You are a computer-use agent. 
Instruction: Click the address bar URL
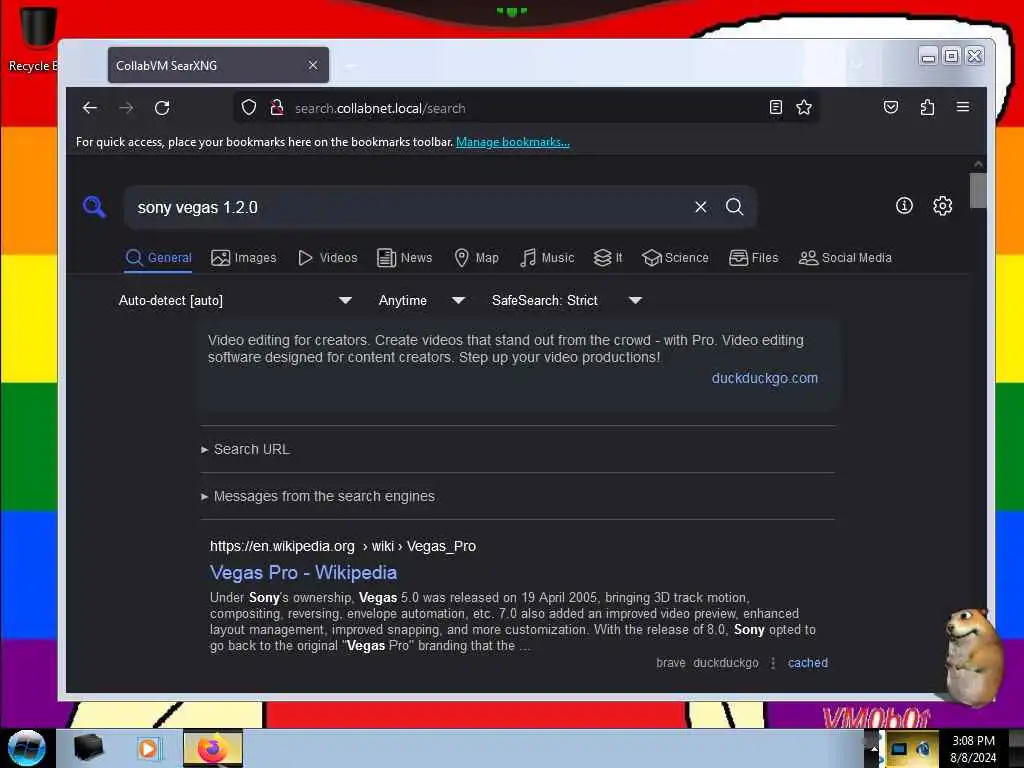tap(380, 108)
